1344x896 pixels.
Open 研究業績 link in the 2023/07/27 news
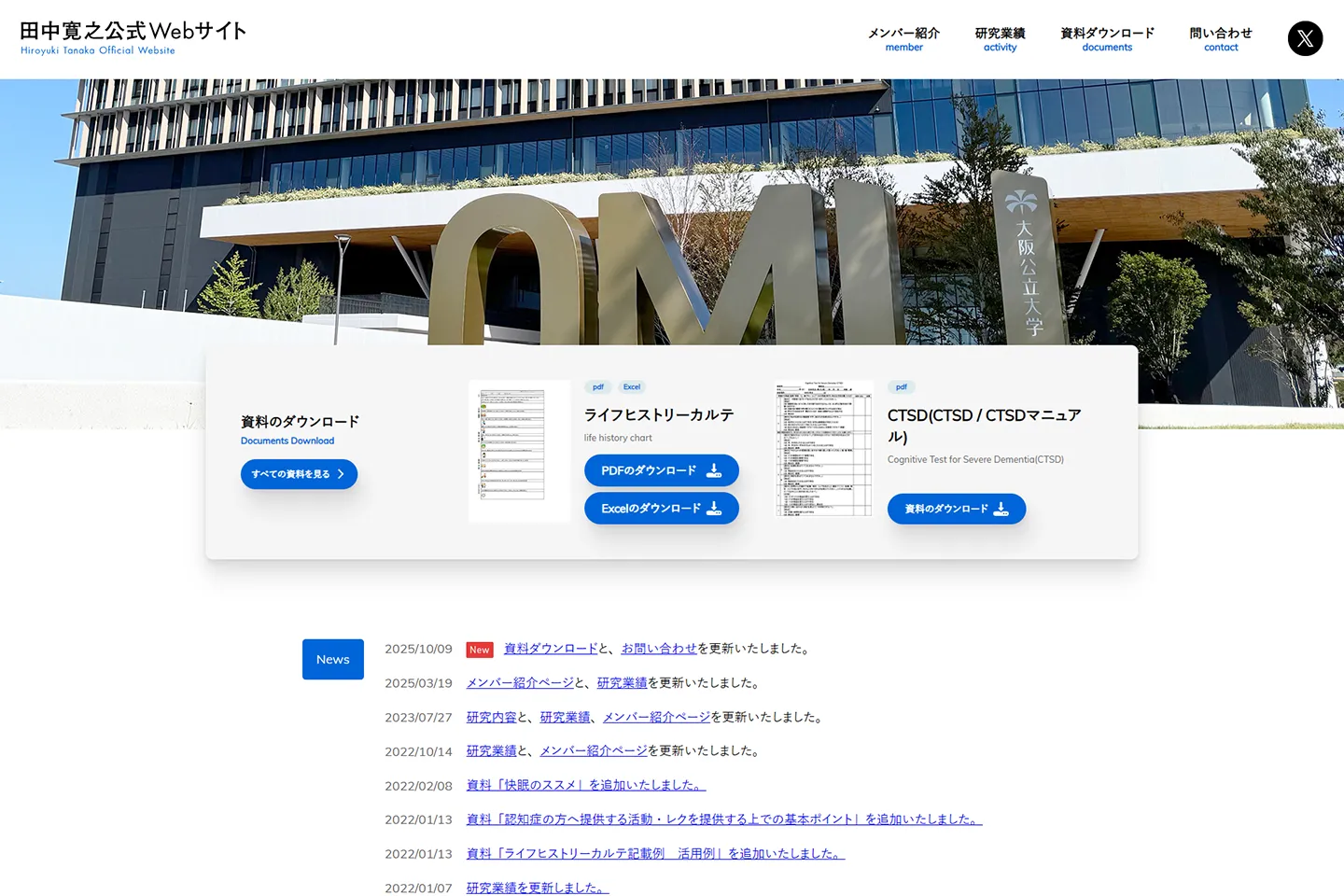[566, 718]
